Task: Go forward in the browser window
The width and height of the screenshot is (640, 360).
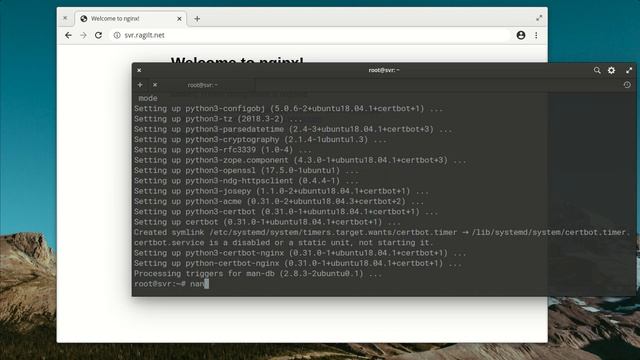Action: 83,36
